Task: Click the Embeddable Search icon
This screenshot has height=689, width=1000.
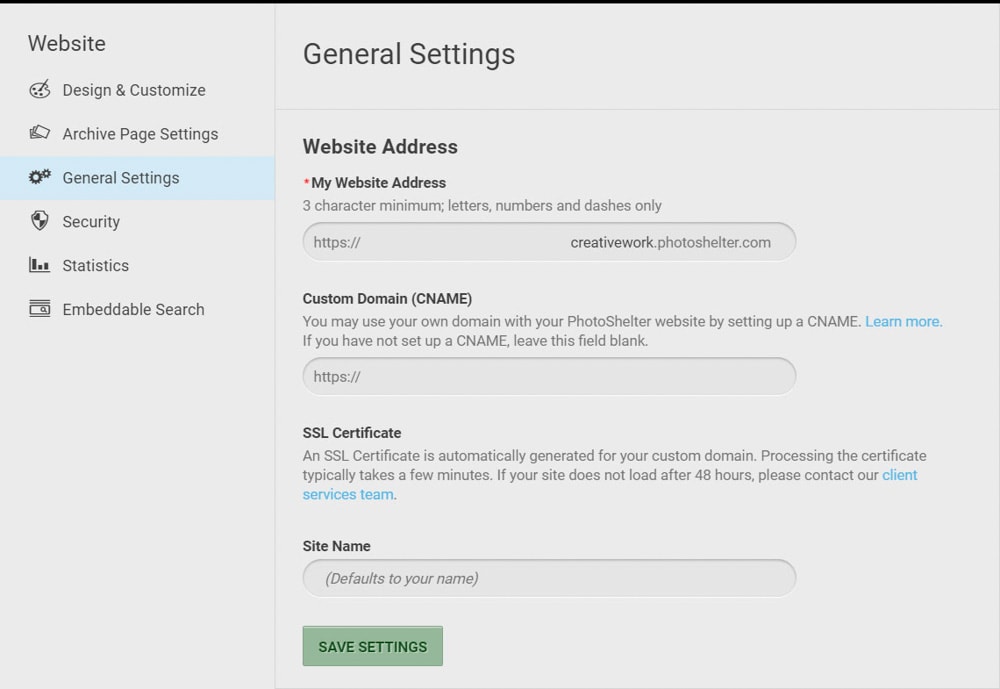Action: (40, 309)
